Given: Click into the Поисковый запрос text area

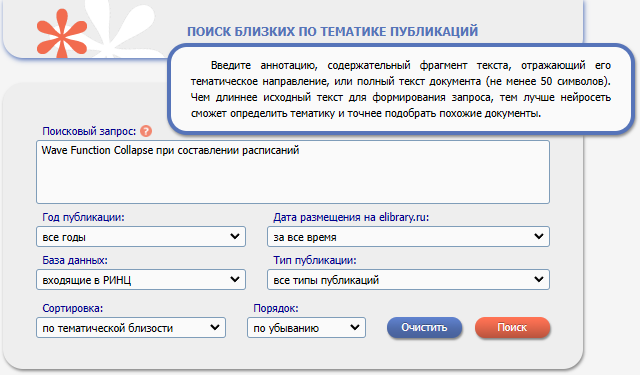Looking at the screenshot, I should [x=293, y=172].
